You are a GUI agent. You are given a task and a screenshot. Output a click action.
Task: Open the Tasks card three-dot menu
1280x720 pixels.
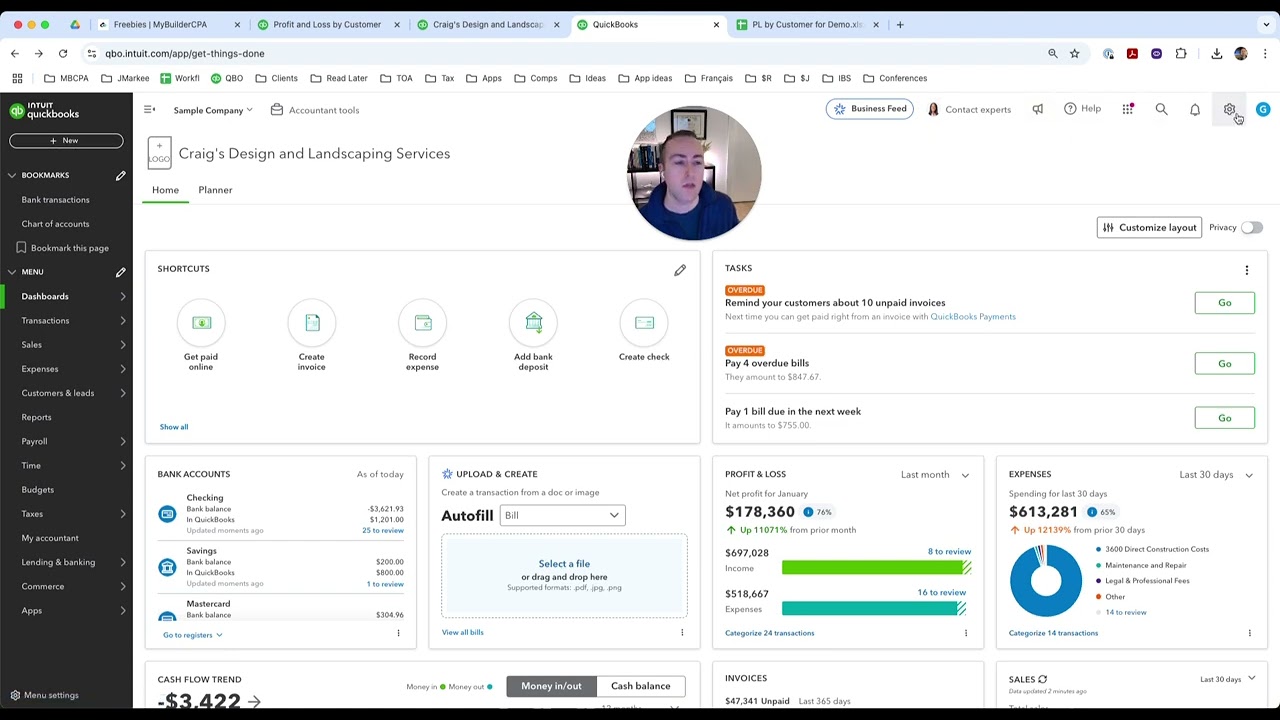[x=1247, y=270]
